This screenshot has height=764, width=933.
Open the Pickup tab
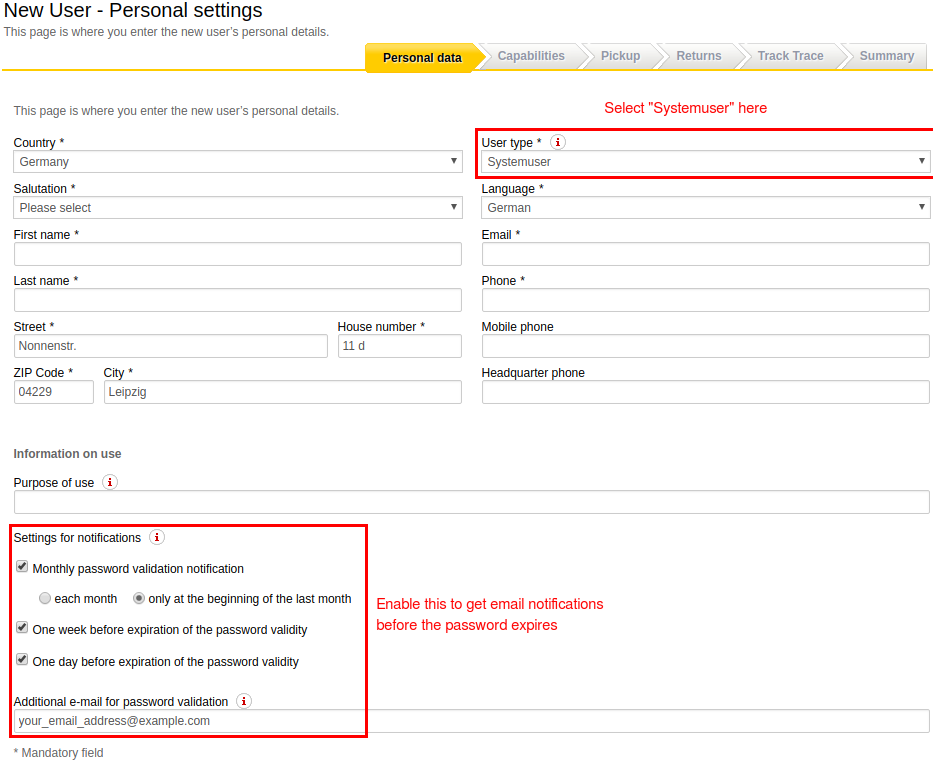tap(620, 56)
